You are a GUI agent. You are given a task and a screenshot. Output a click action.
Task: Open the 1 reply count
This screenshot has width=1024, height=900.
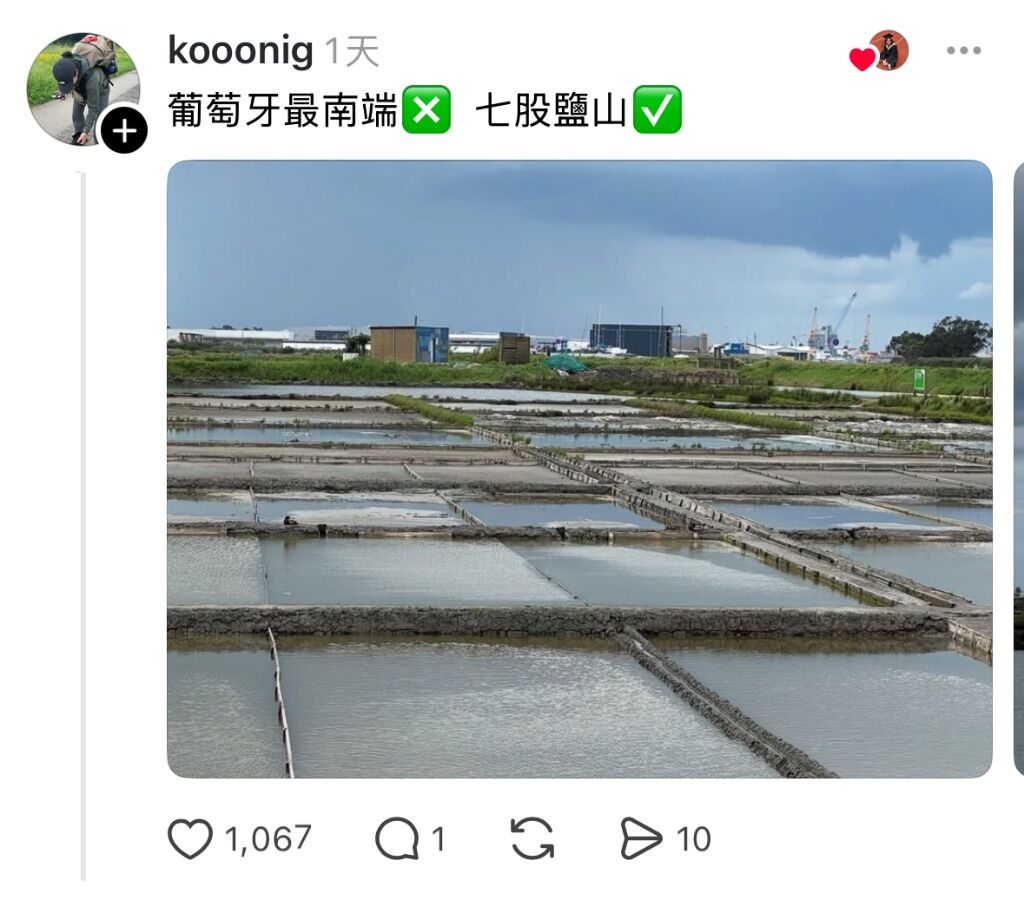point(438,839)
